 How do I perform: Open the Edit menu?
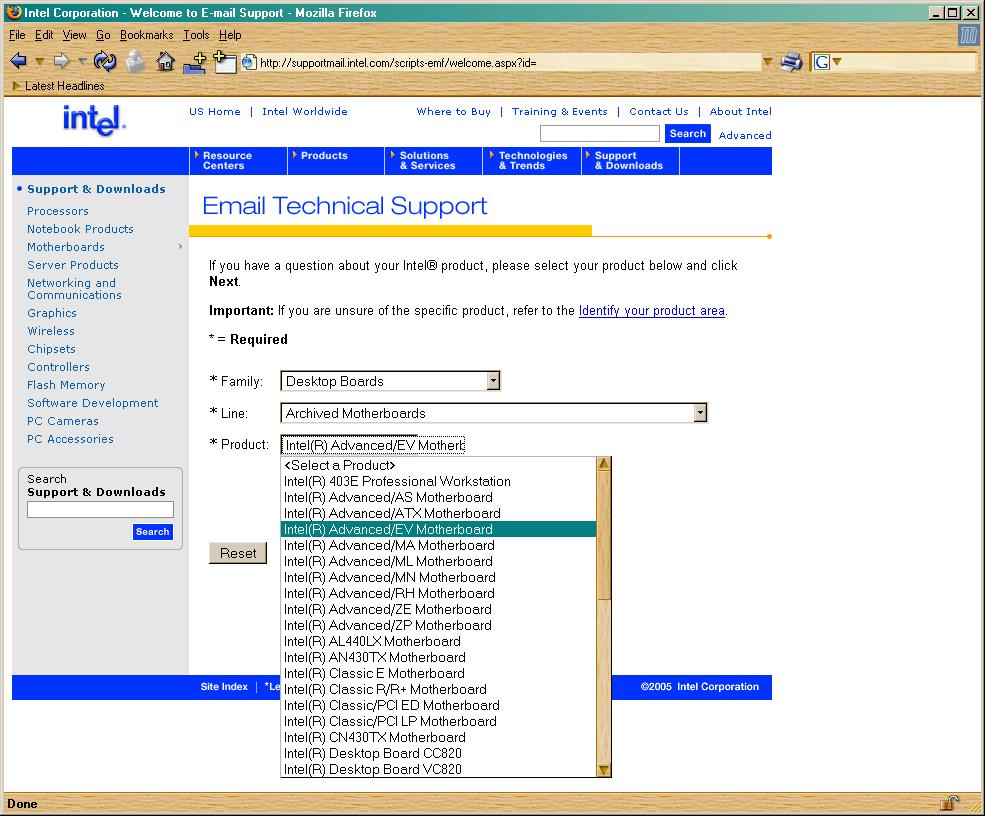pos(44,35)
